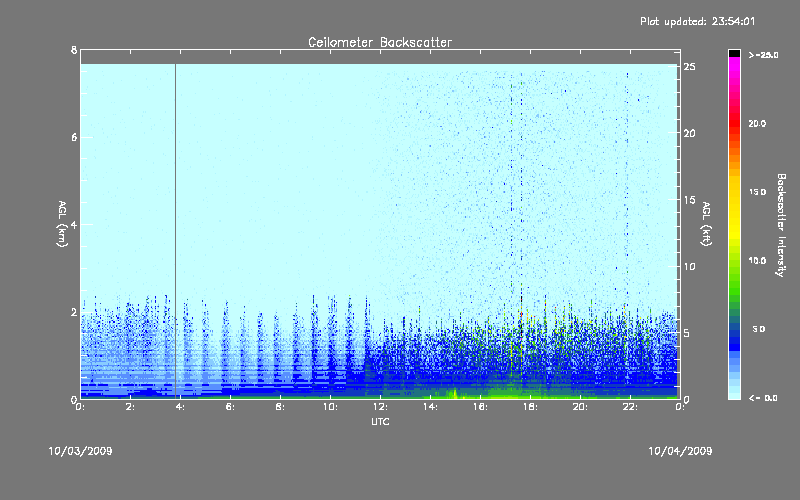Click the green band near 10.0 on colorbar
Image resolution: width=800 pixels, height=500 pixels.
pyautogui.click(x=734, y=263)
